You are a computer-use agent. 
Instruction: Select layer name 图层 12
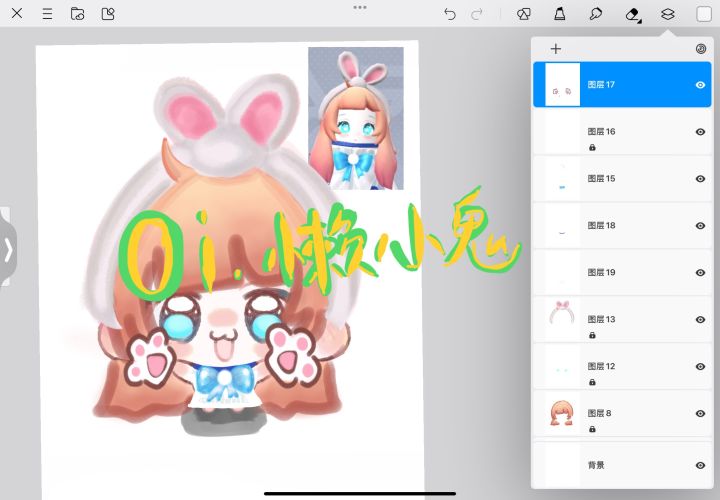[x=601, y=366]
